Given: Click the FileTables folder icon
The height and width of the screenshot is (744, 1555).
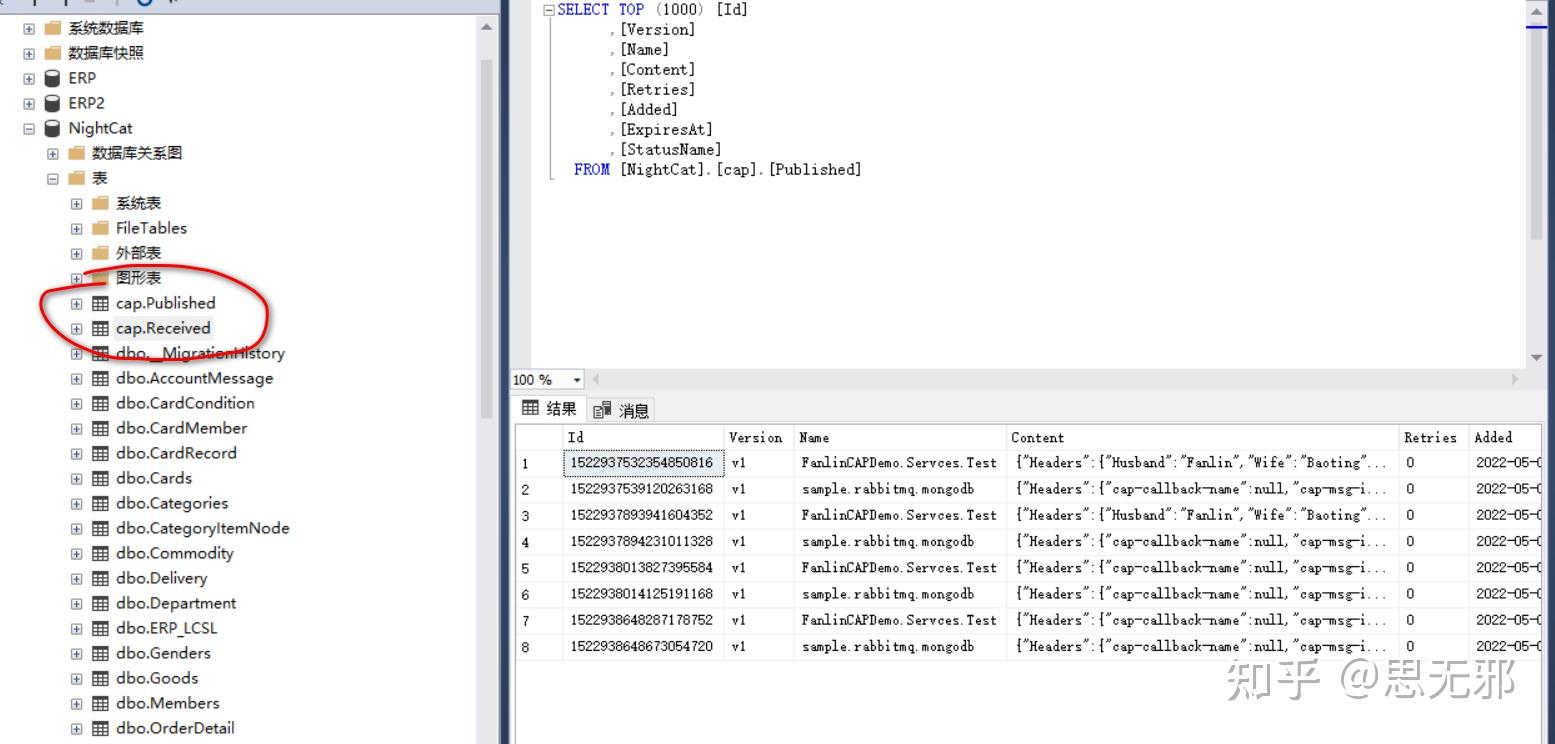Looking at the screenshot, I should [100, 228].
